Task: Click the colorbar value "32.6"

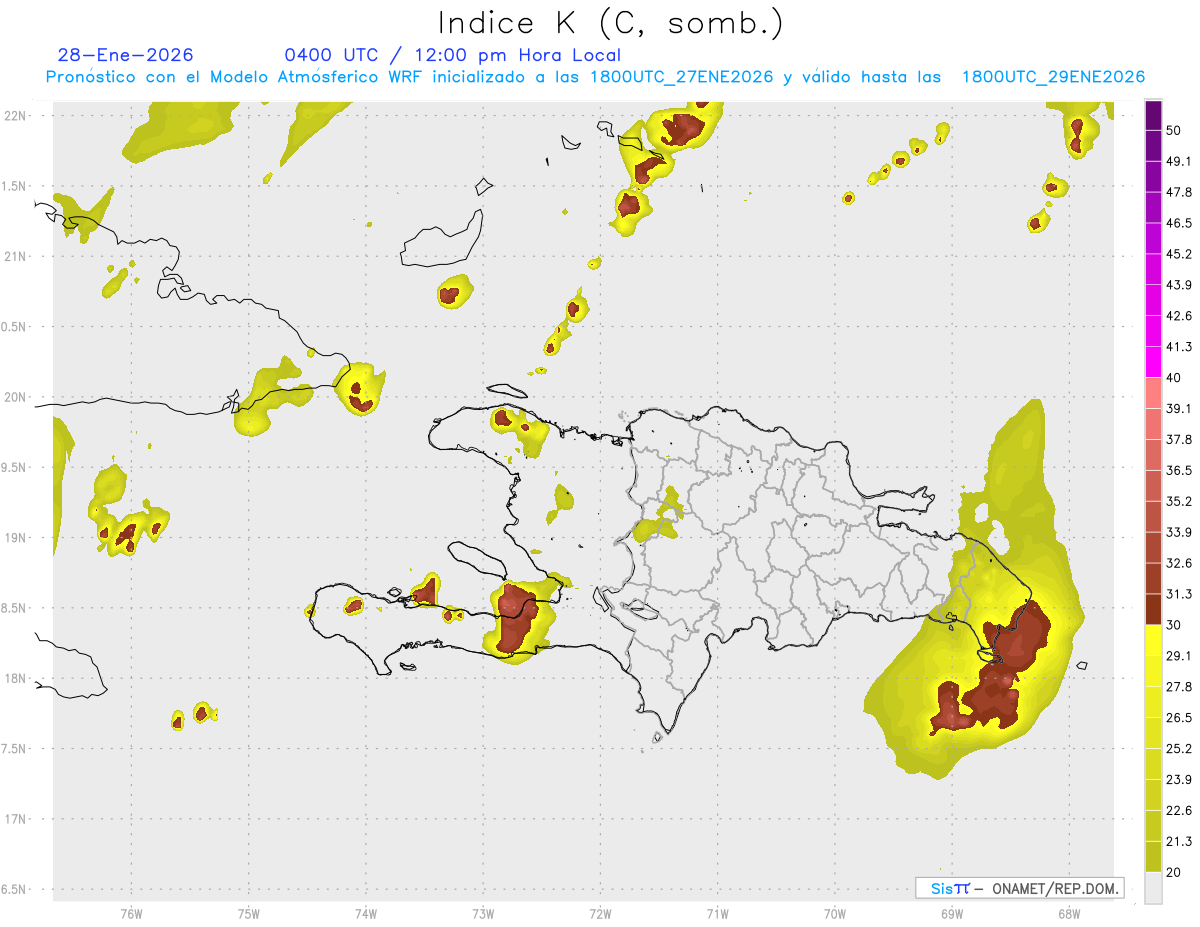Action: pos(1180,563)
